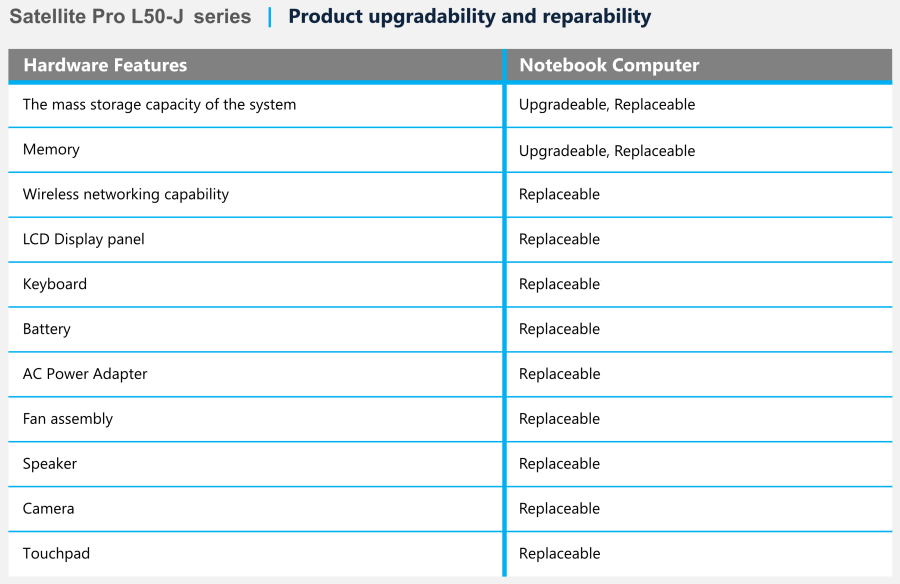Select the "Product upgradability and reparability" heading

469,17
